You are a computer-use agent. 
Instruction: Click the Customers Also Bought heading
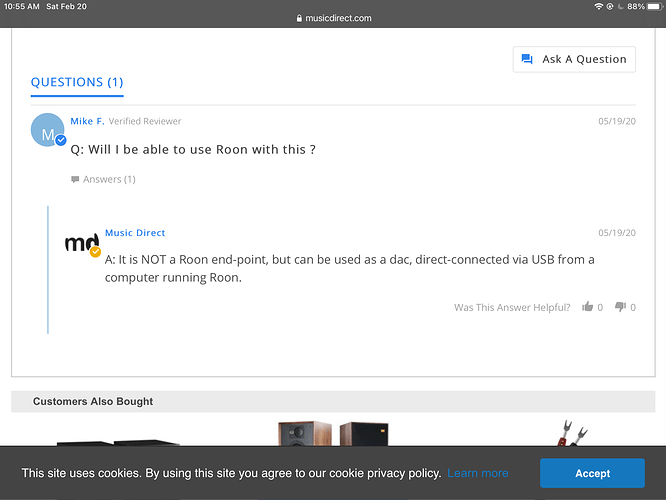click(93, 401)
